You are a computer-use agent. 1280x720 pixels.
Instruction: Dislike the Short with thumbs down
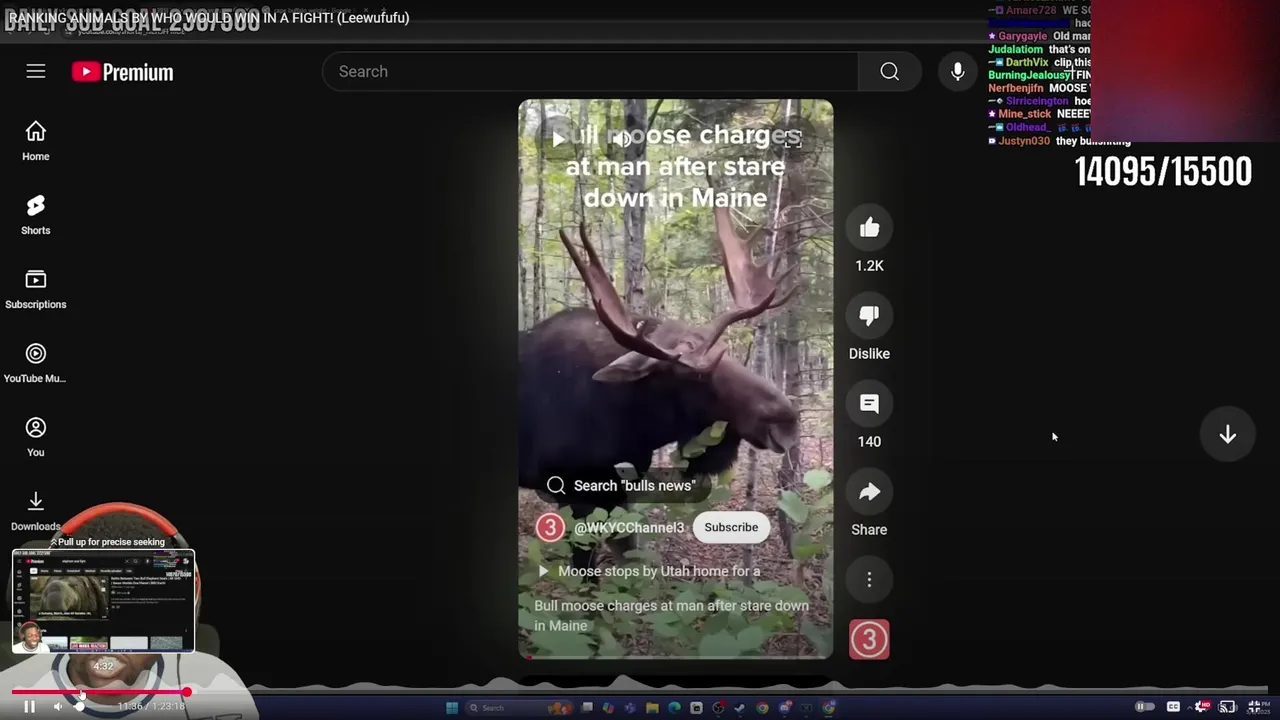tap(869, 316)
